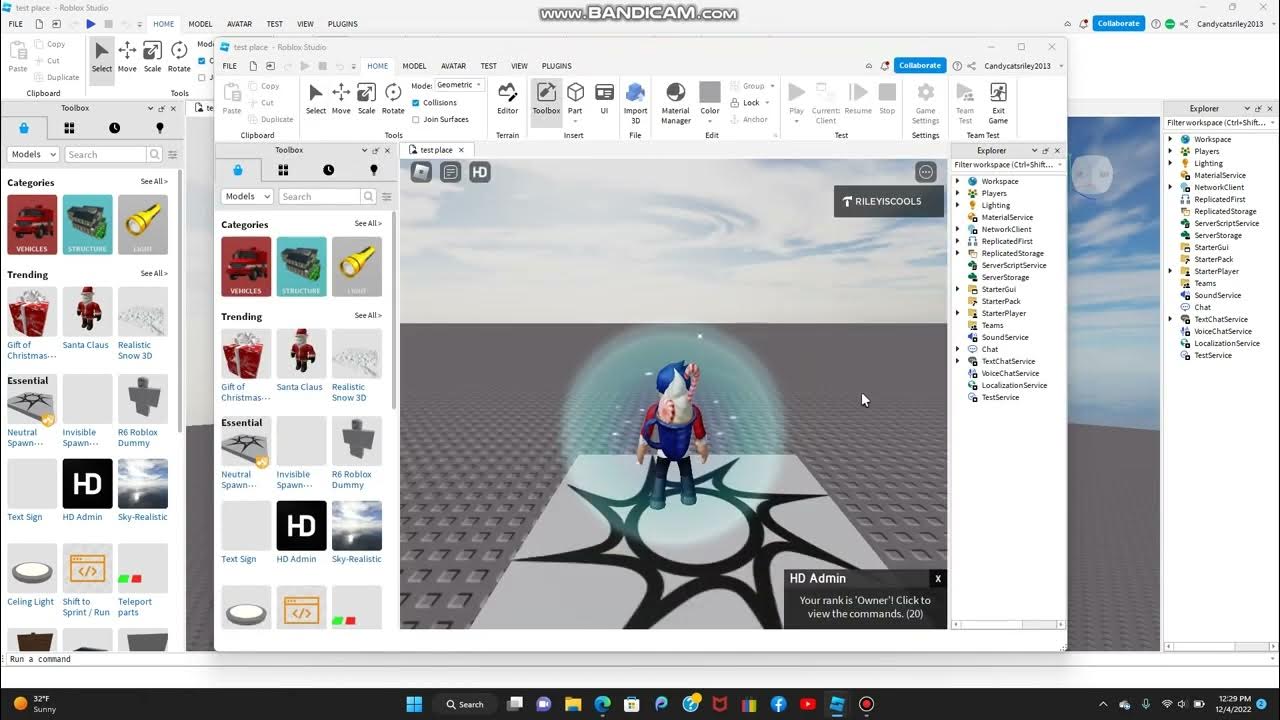Switch to Recent tab in front Toolbox
Viewport: 1280px width, 720px height.
329,170
